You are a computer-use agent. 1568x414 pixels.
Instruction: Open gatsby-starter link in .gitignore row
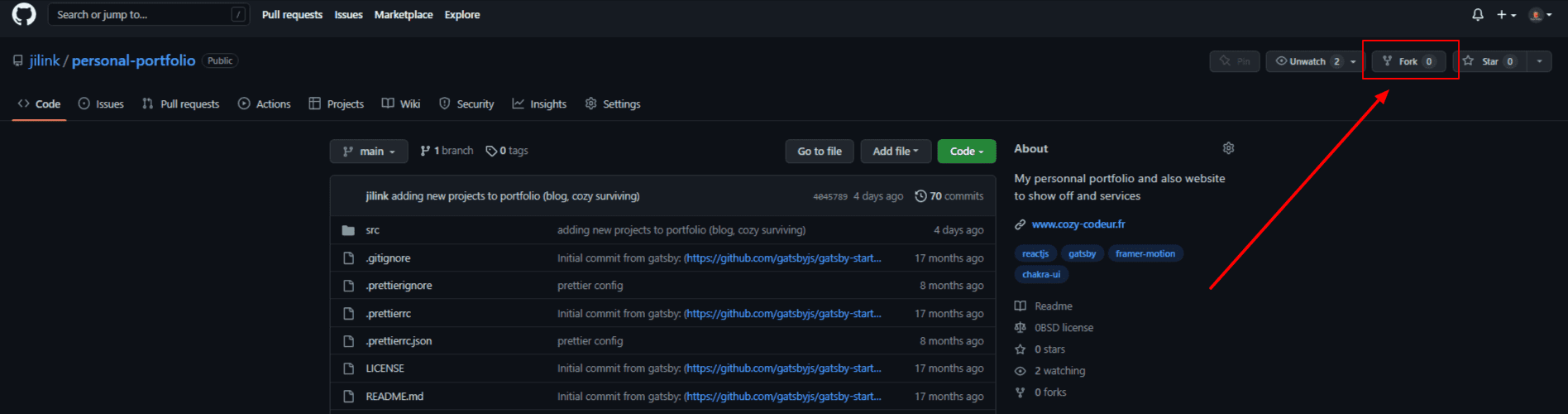[783, 258]
